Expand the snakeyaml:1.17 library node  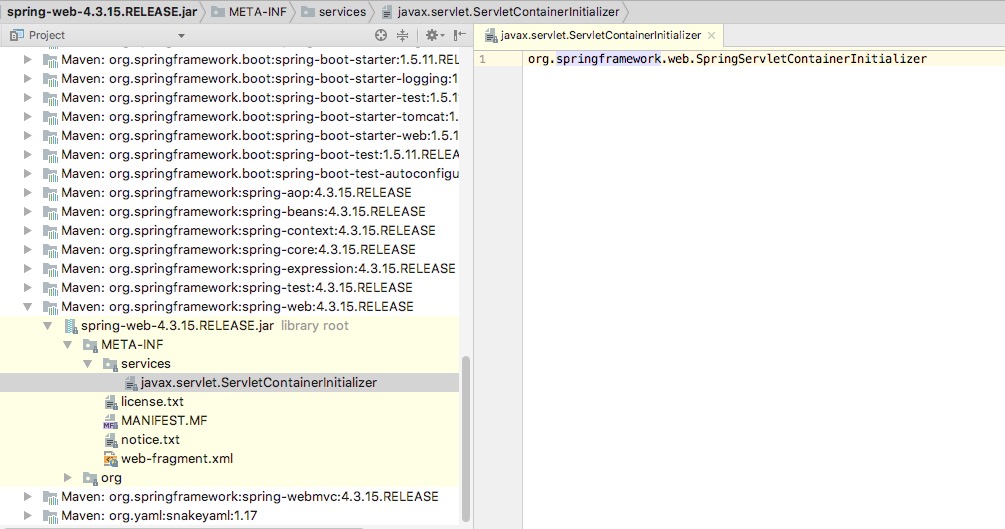(x=28, y=516)
